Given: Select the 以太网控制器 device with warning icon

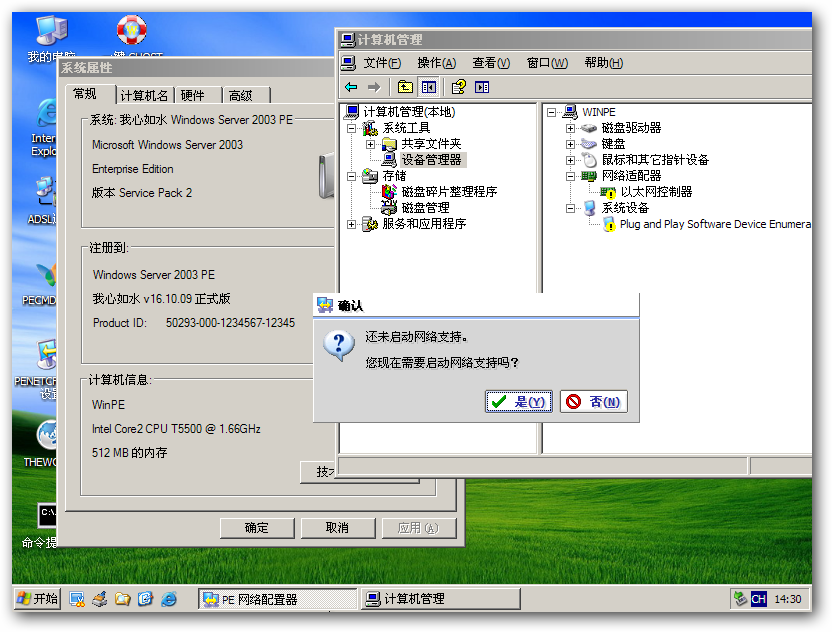Looking at the screenshot, I should (x=655, y=192).
